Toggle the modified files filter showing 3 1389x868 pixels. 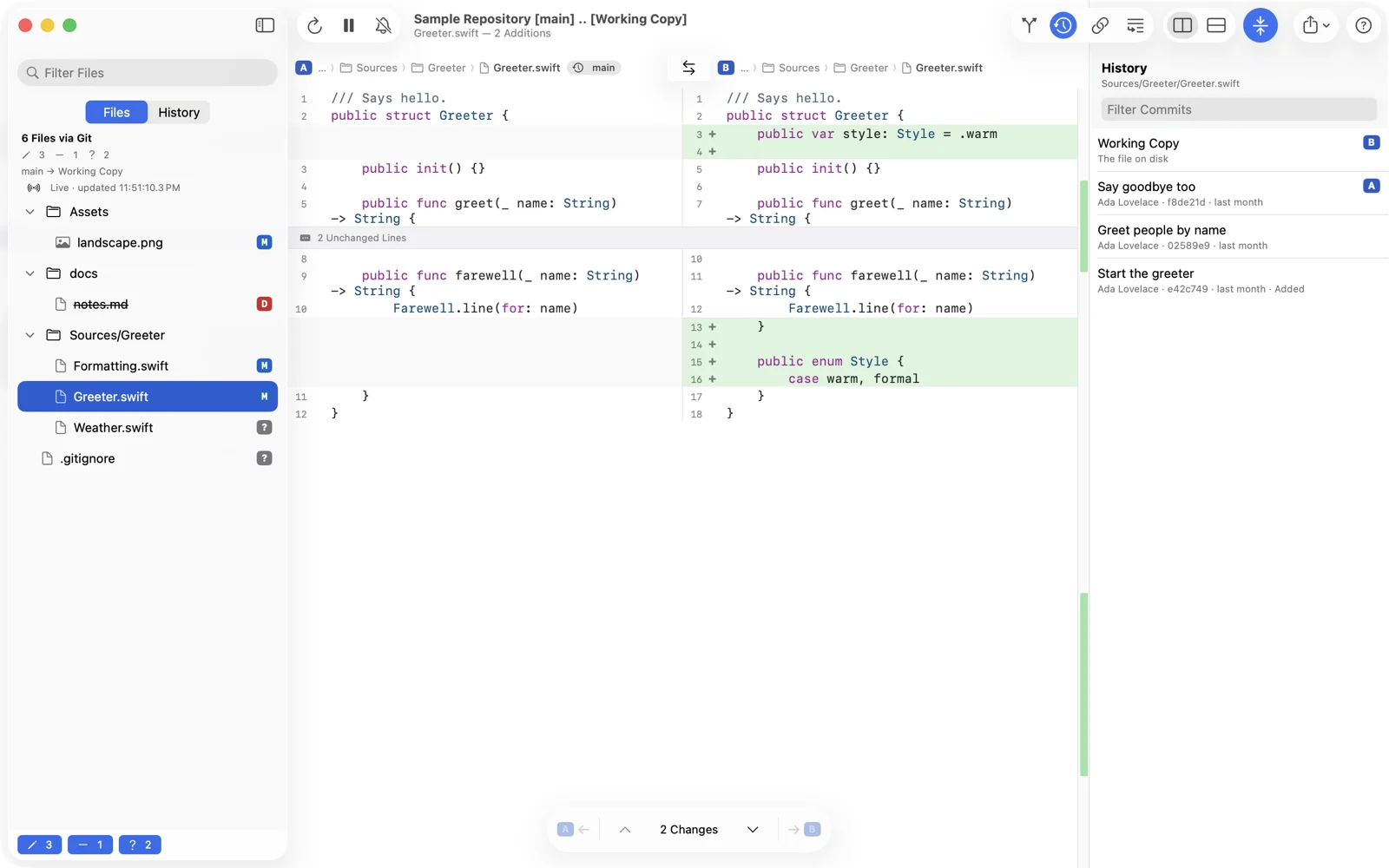coord(40,845)
